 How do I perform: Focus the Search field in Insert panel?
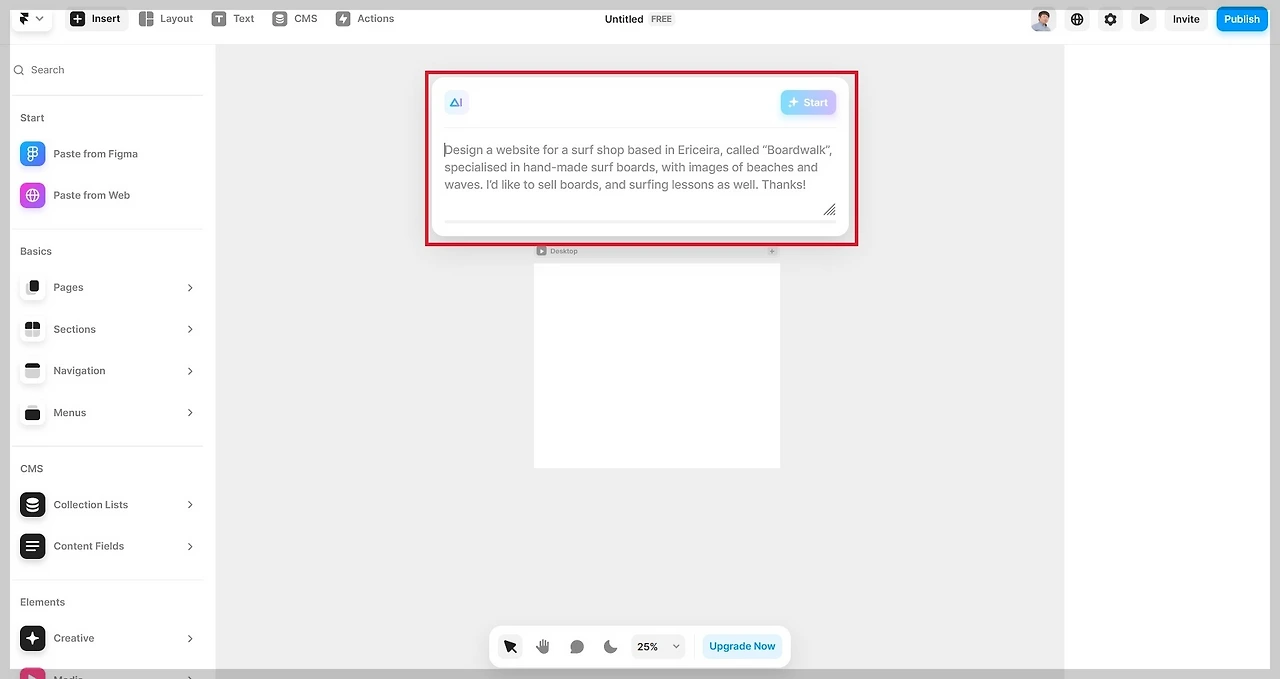(x=108, y=70)
